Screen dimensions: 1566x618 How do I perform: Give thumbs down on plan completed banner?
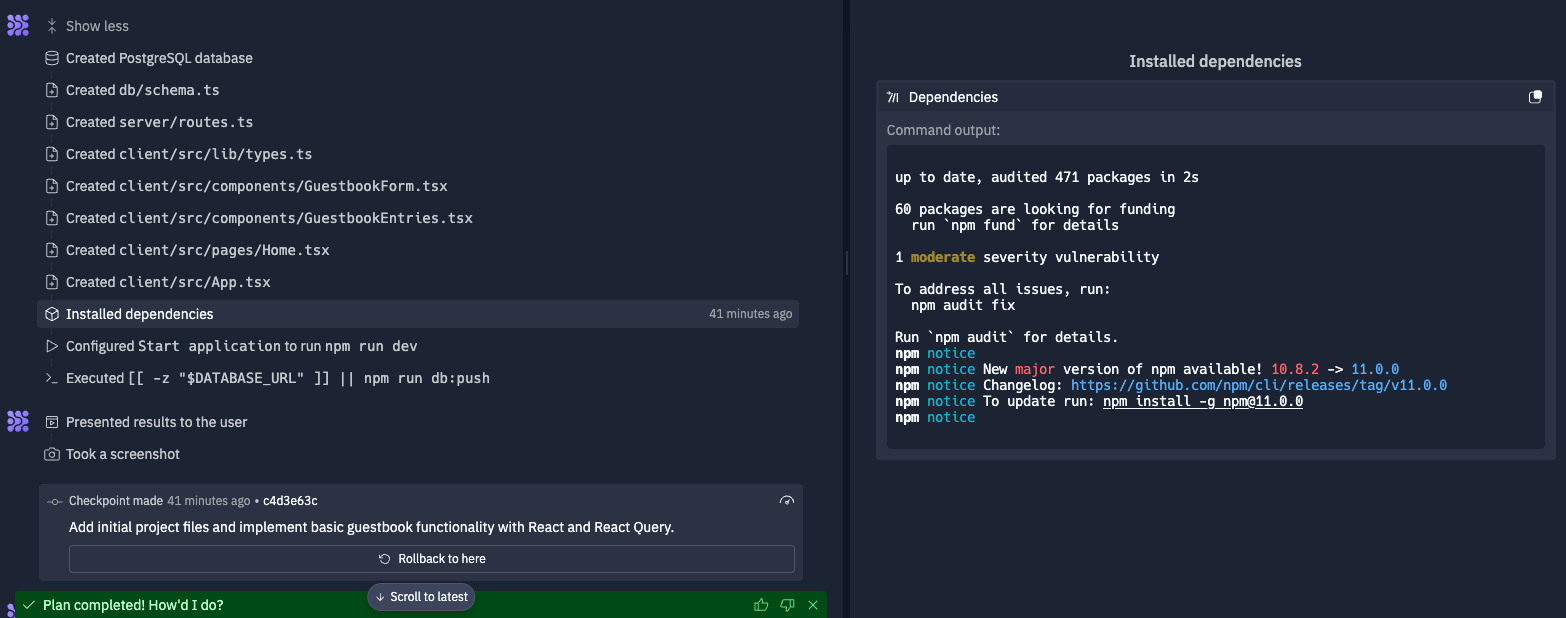click(x=787, y=605)
